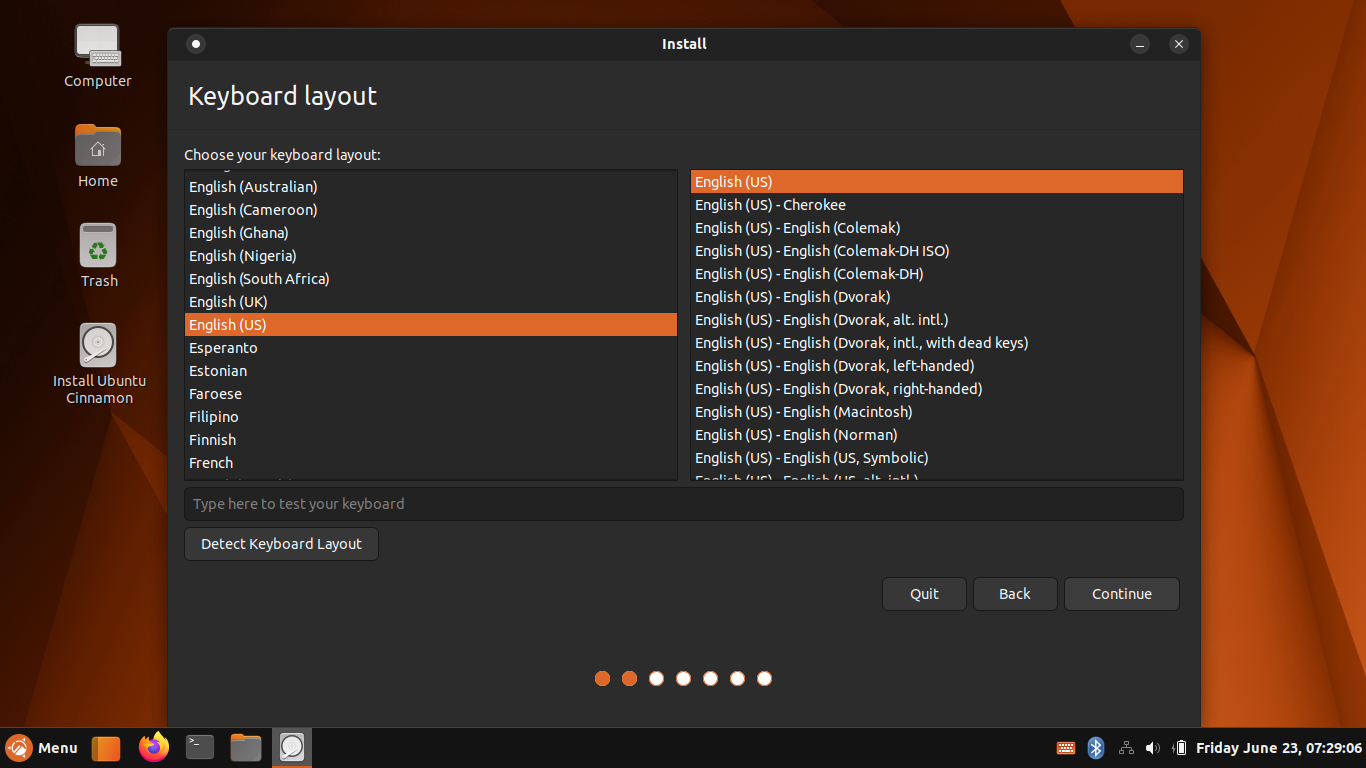The image size is (1366, 768).
Task: Select French layout
Action: click(431, 463)
